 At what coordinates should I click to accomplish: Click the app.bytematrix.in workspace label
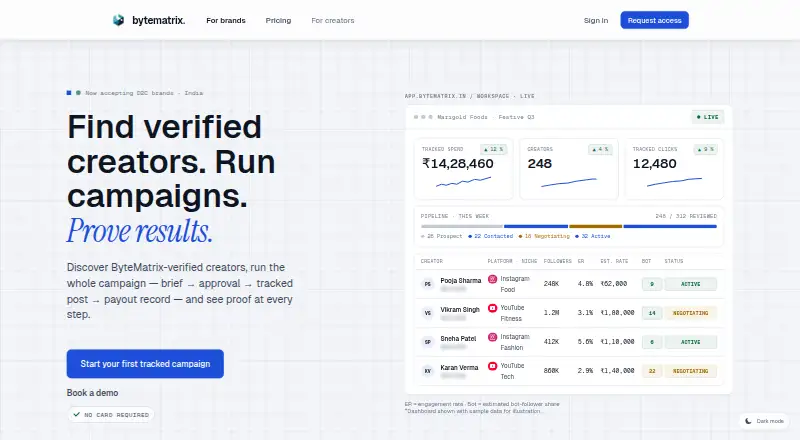coord(469,96)
